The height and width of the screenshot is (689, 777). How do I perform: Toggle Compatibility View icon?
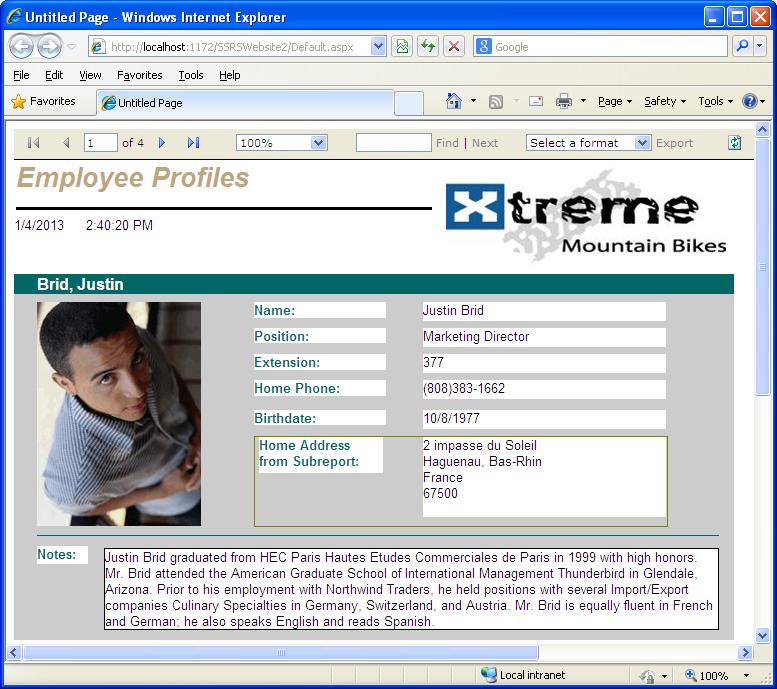(x=402, y=47)
